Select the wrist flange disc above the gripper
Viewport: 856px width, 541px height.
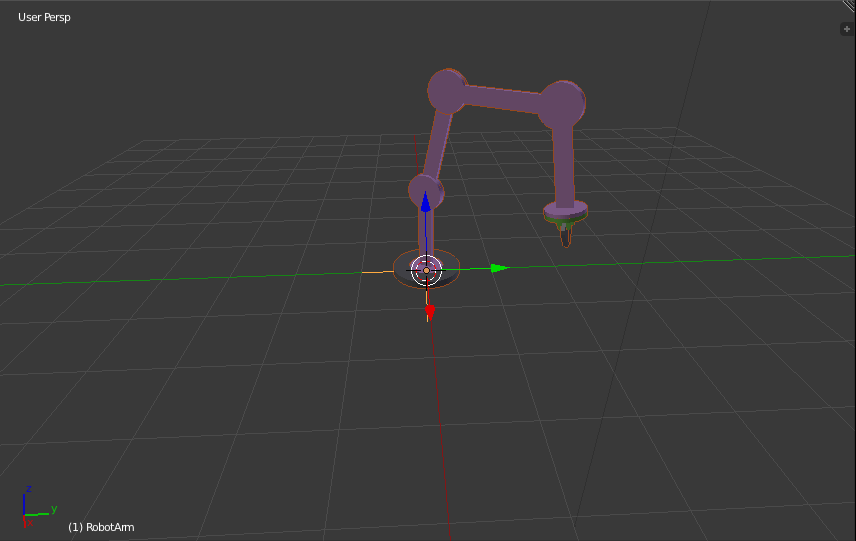point(566,211)
